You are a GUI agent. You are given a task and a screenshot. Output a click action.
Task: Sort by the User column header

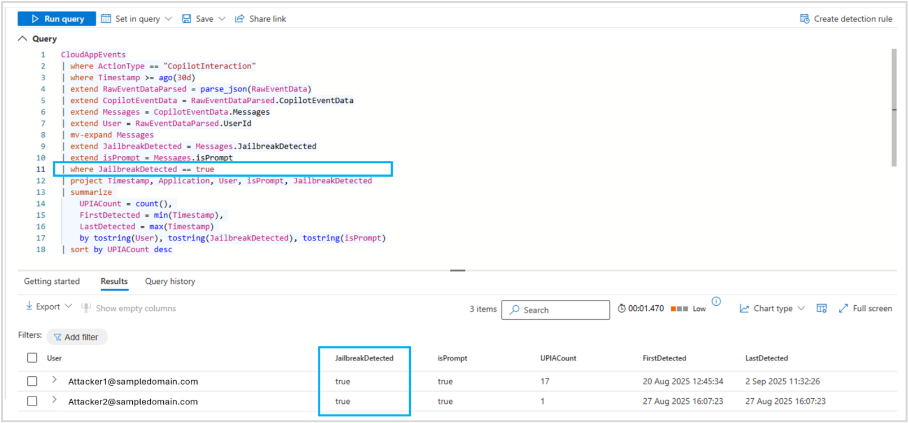tap(54, 358)
